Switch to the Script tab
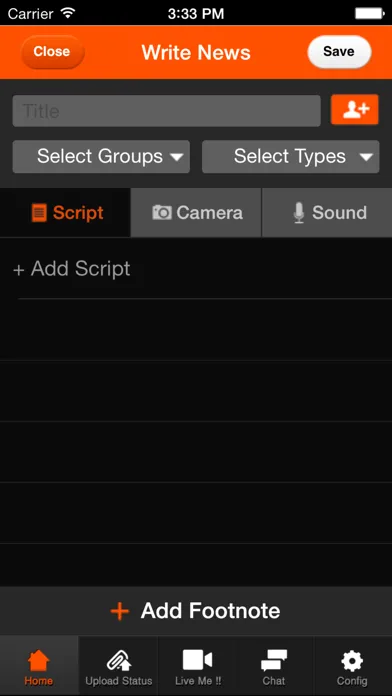 coord(65,213)
